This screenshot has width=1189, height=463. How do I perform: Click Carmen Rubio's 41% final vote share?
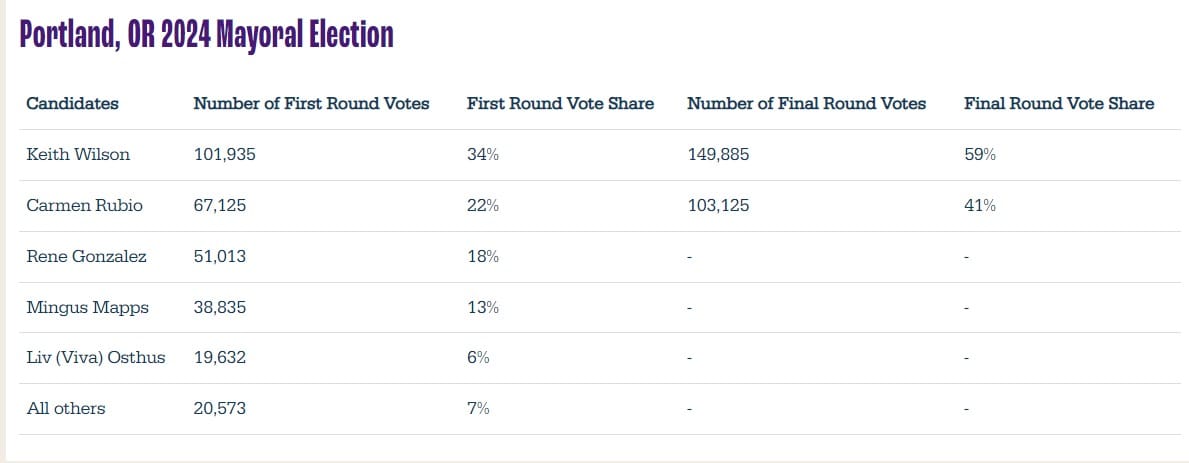click(x=979, y=206)
